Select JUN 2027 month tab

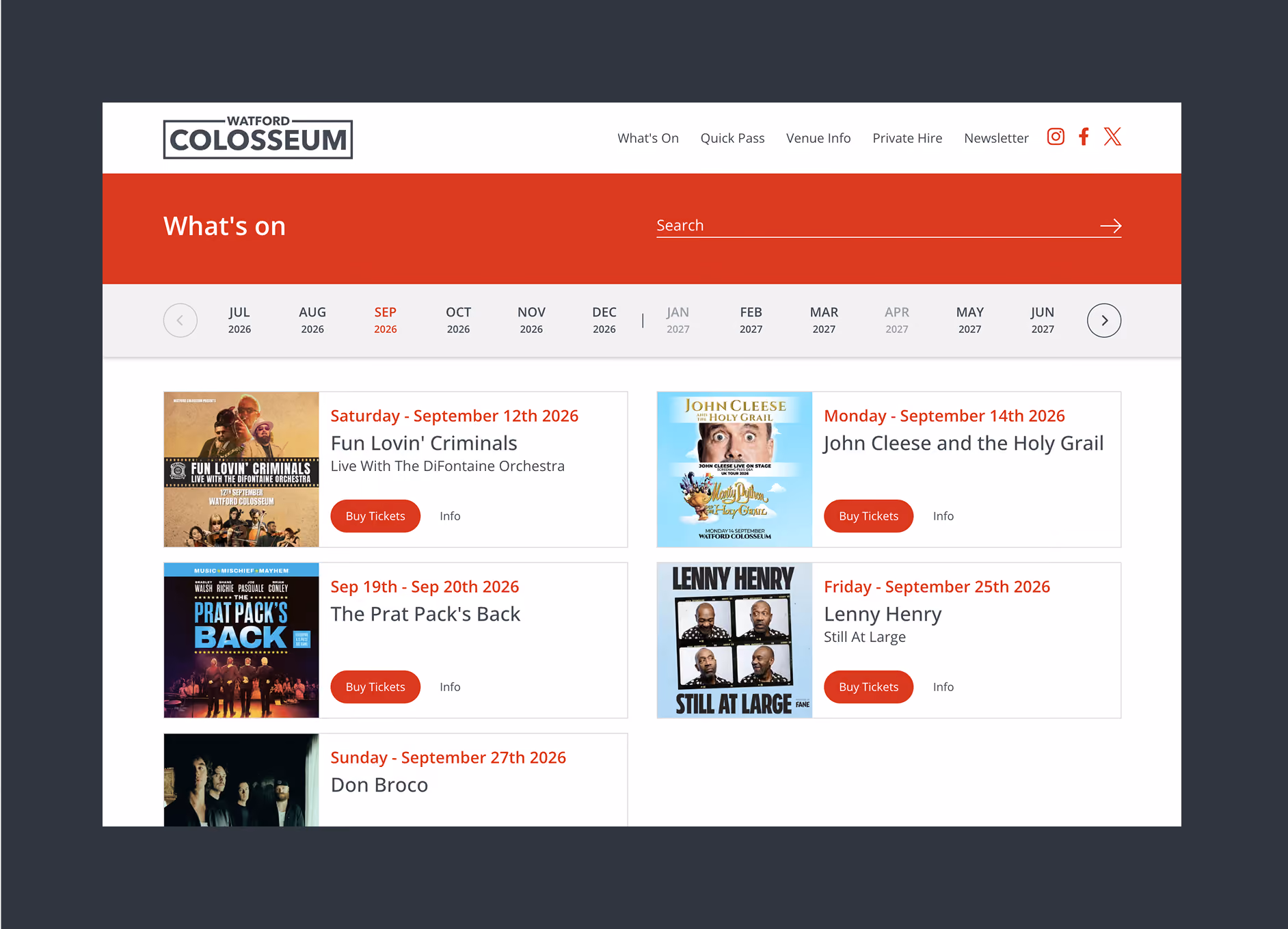(x=1043, y=320)
